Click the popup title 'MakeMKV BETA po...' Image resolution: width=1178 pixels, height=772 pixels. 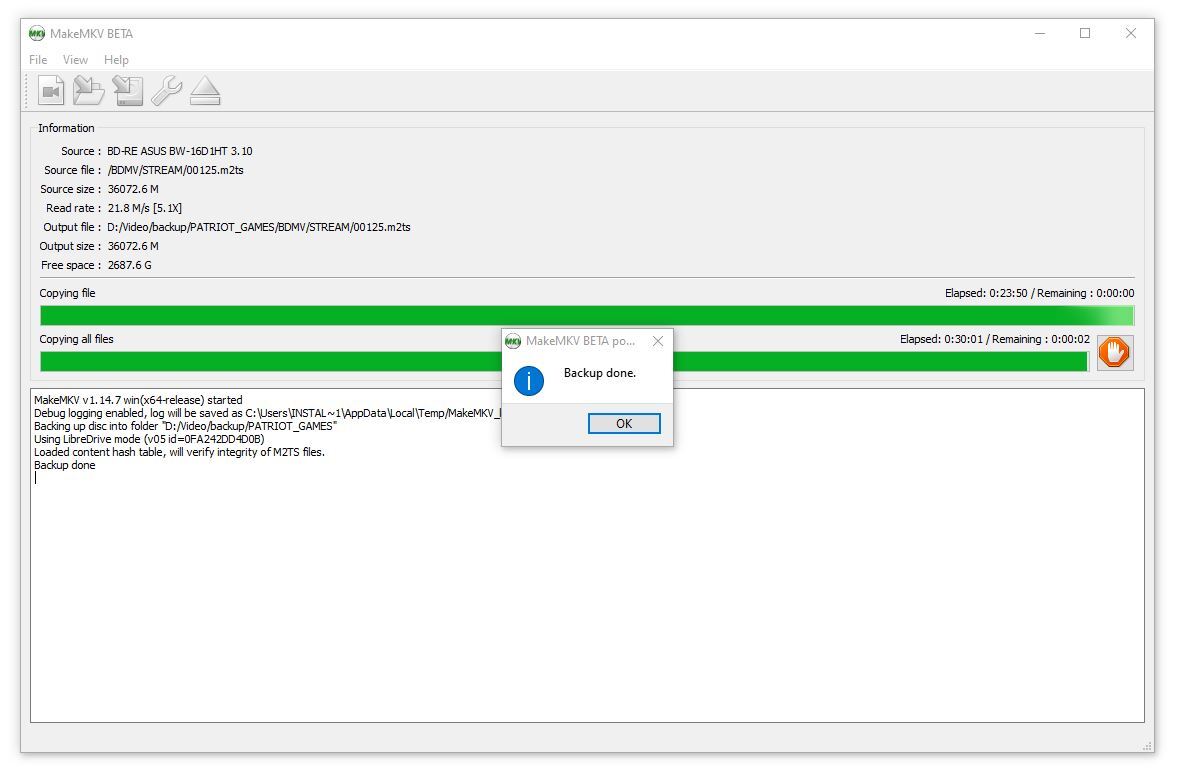(x=581, y=342)
